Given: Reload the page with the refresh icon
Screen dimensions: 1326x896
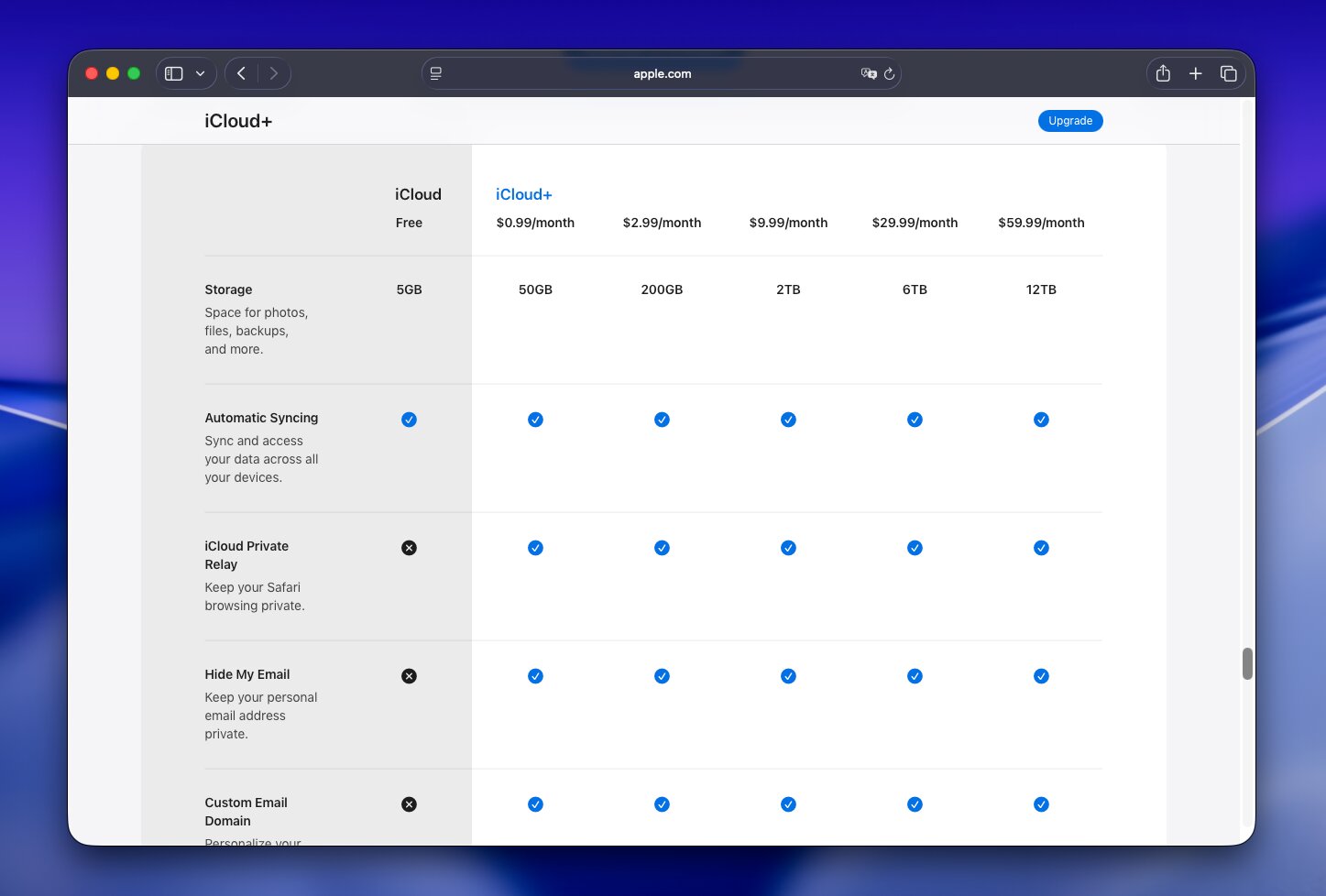Looking at the screenshot, I should 889,73.
